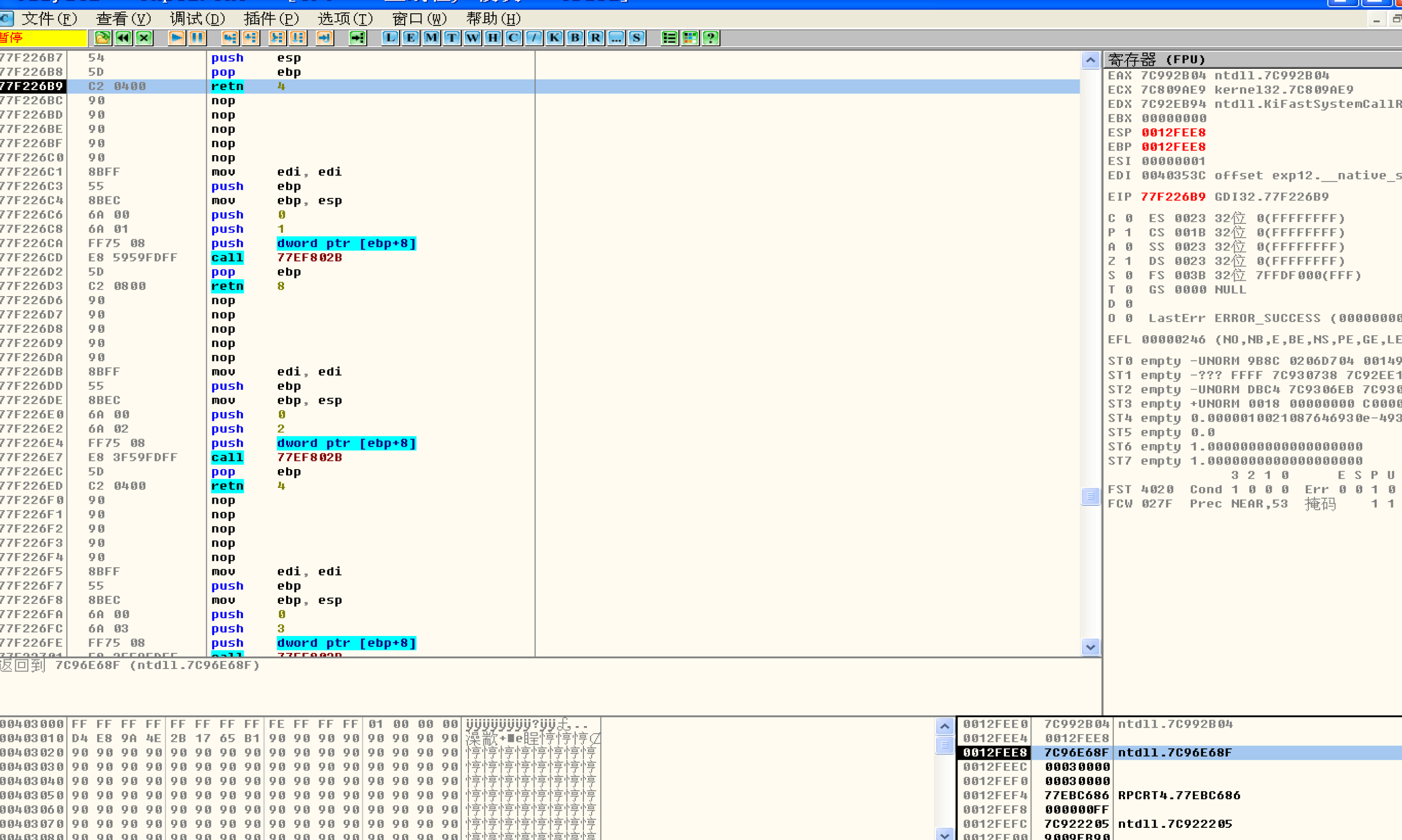Click the EIP register value 77F226B9
This screenshot has width=1402, height=840.
[x=1173, y=197]
